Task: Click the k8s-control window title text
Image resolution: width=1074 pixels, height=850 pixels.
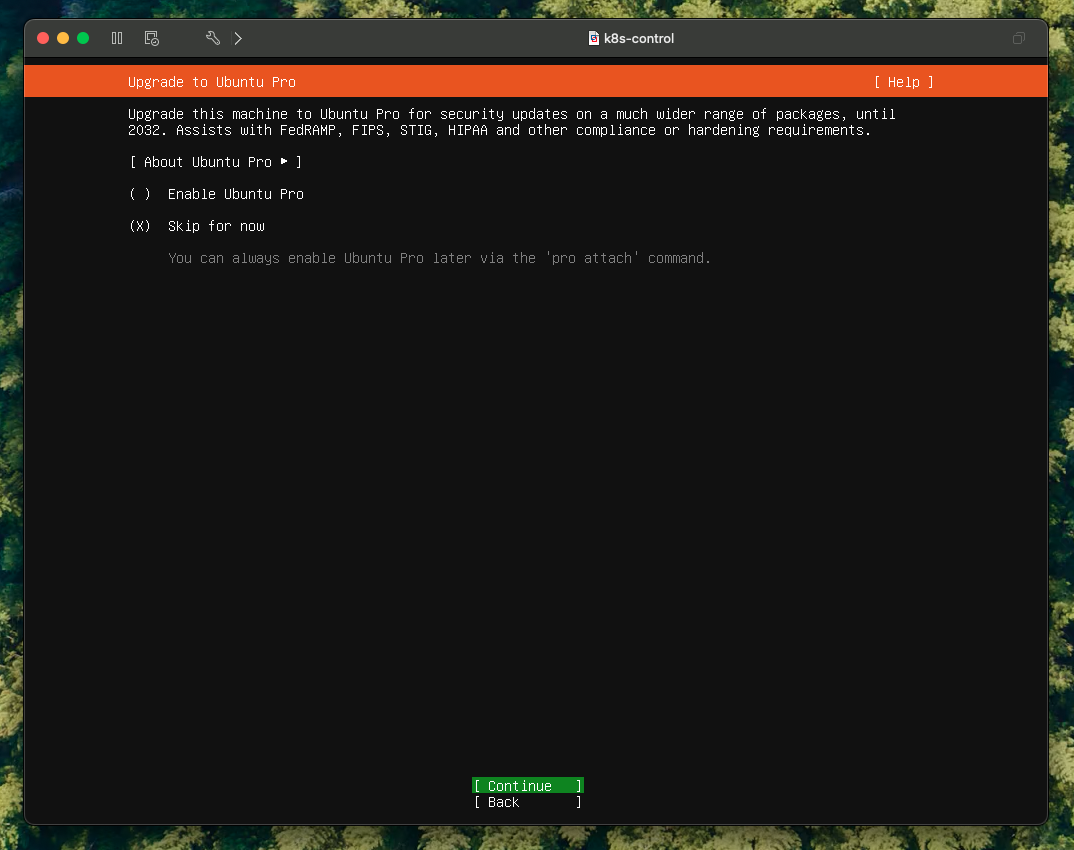Action: click(639, 39)
